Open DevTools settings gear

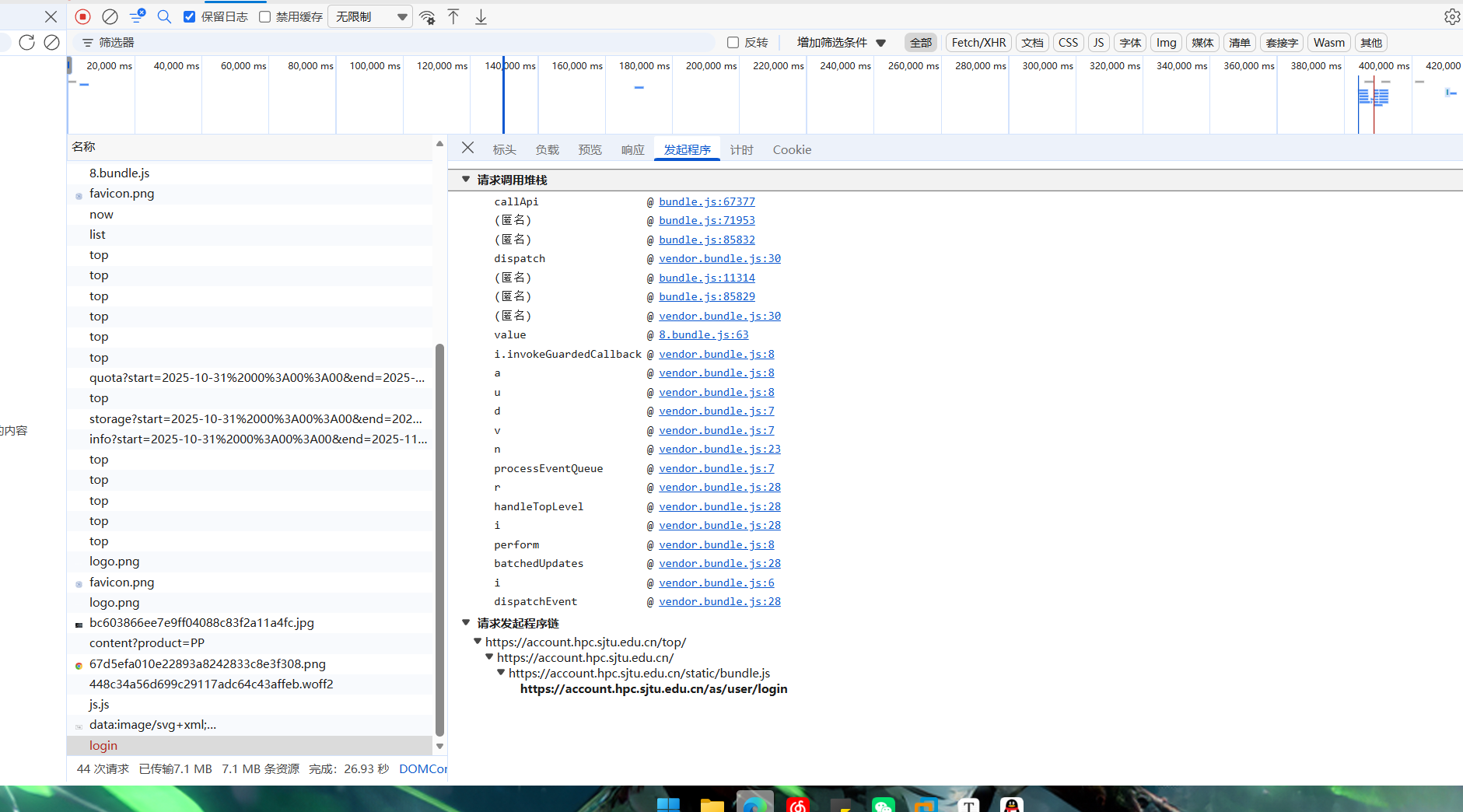coord(1452,16)
